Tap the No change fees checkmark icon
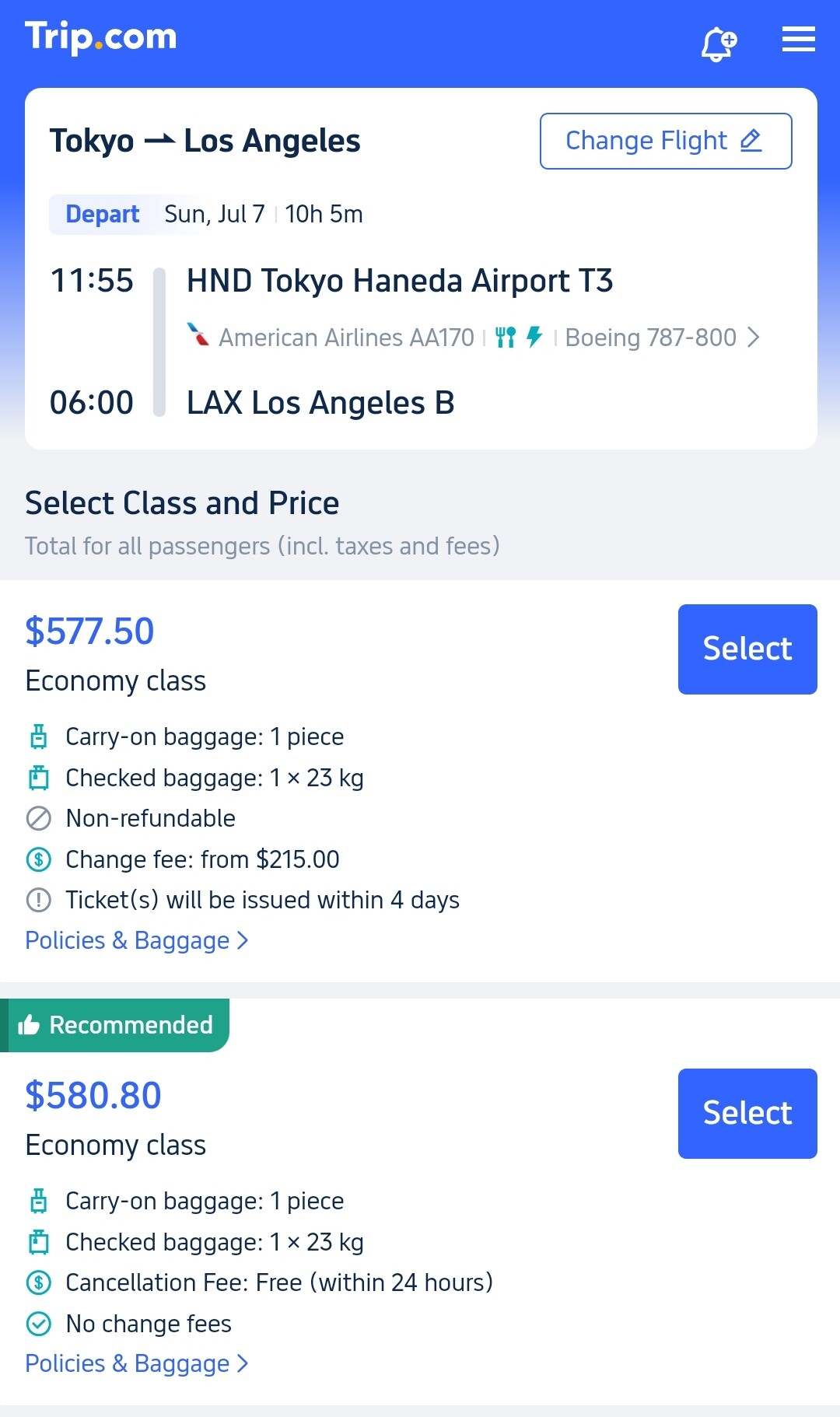 (38, 1323)
